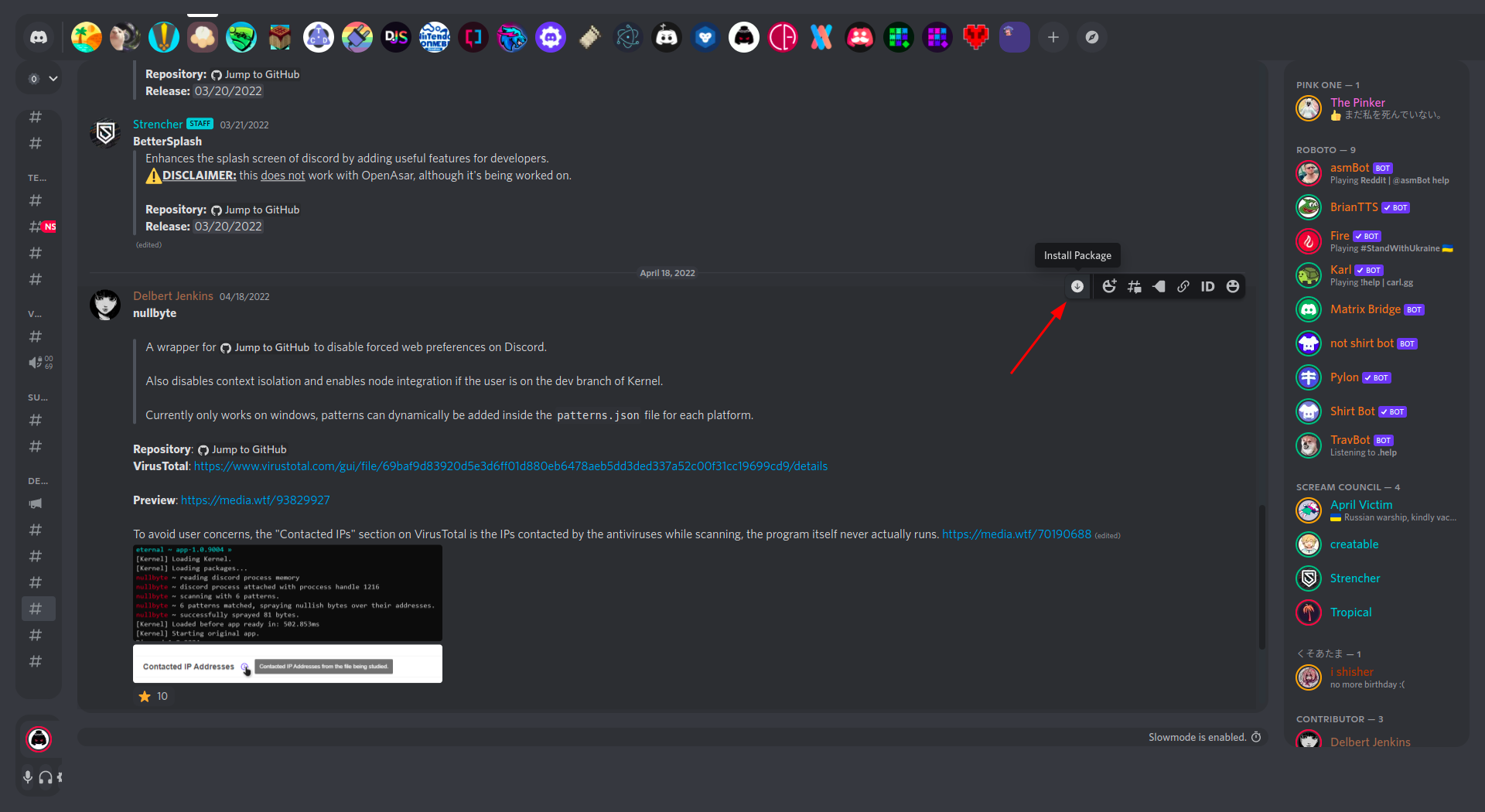The image size is (1485, 812).
Task: Select asmBot in member list
Action: pyautogui.click(x=1377, y=173)
